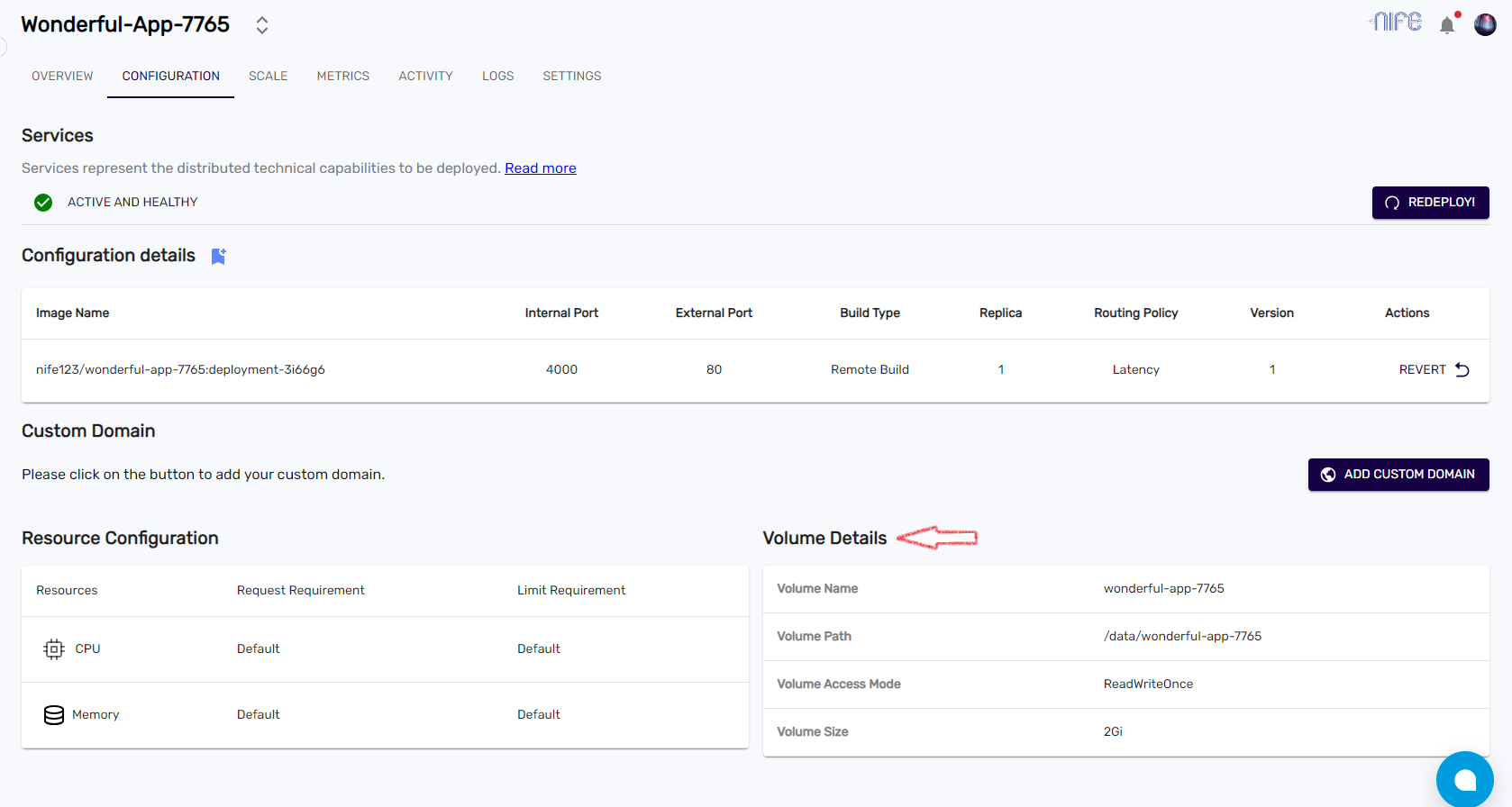Revert the deployment version
The height and width of the screenshot is (807, 1512).
coord(1434,370)
